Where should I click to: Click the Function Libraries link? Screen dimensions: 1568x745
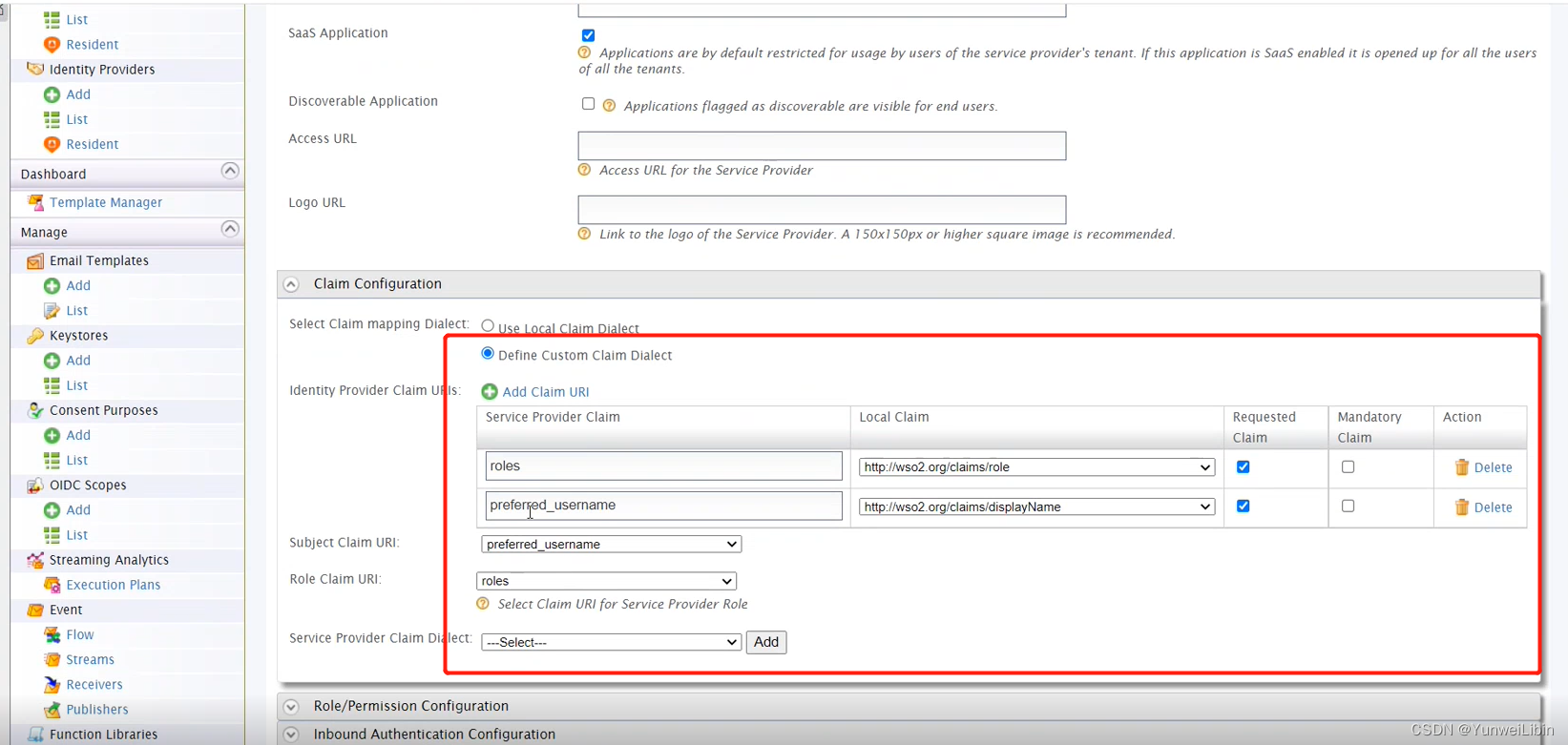point(104,735)
